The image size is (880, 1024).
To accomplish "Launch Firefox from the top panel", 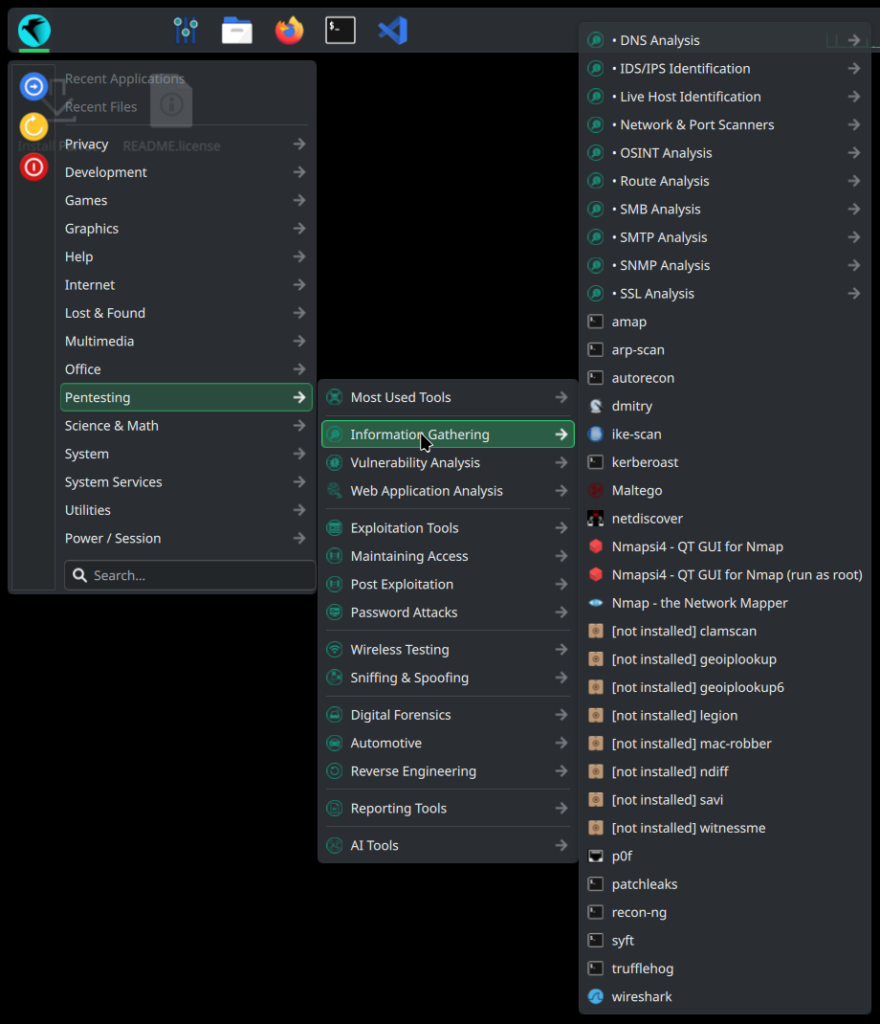I will pos(289,30).
